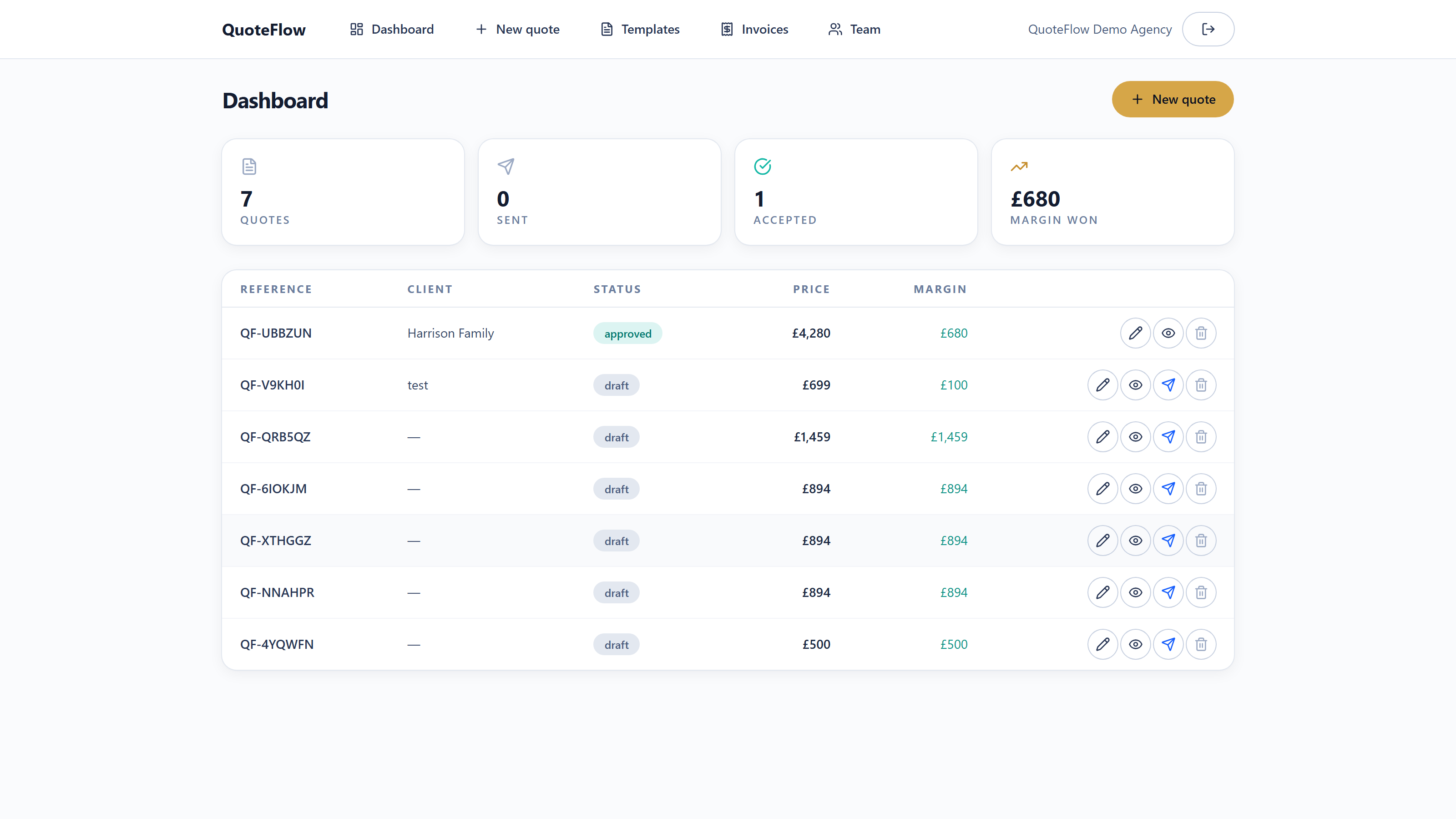This screenshot has width=1456, height=819.
Task: Click draft badge in QF-V9KH0I row
Action: pyautogui.click(x=616, y=385)
